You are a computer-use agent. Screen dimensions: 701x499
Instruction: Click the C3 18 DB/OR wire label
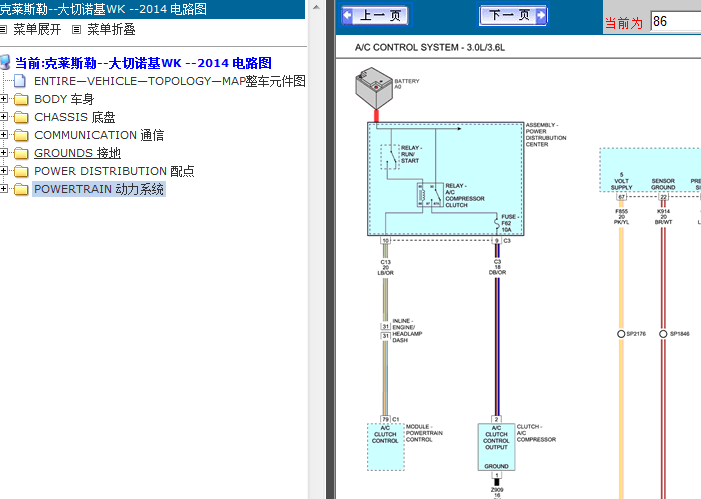point(497,267)
